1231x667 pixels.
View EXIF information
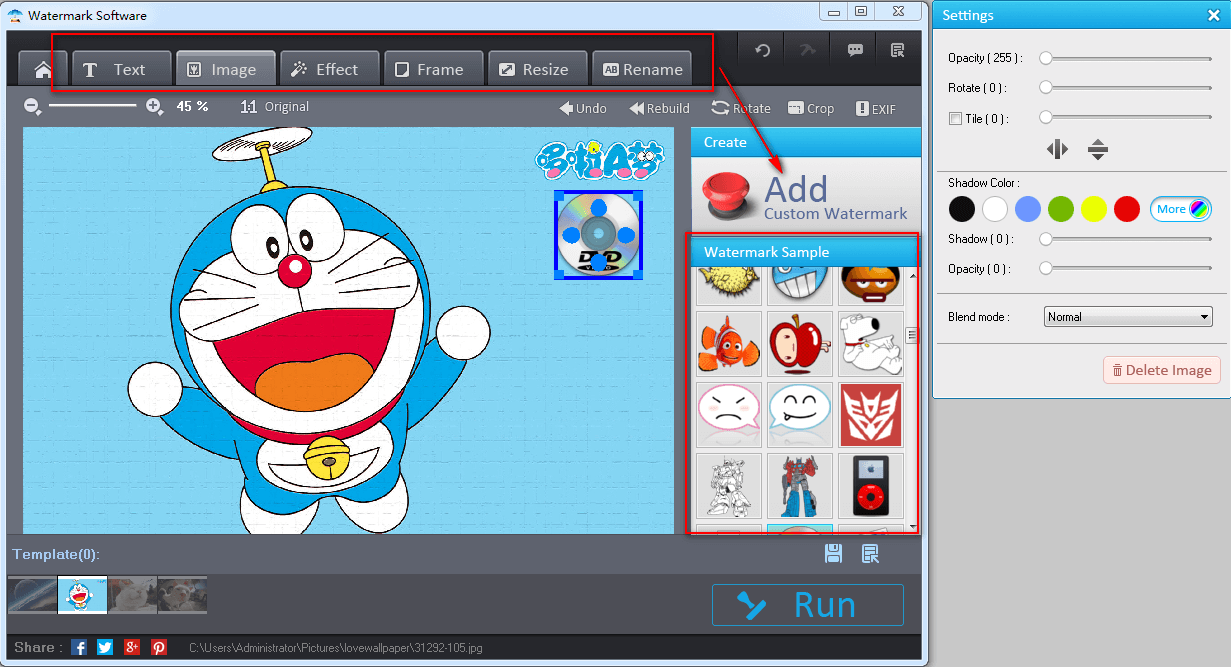[x=876, y=108]
